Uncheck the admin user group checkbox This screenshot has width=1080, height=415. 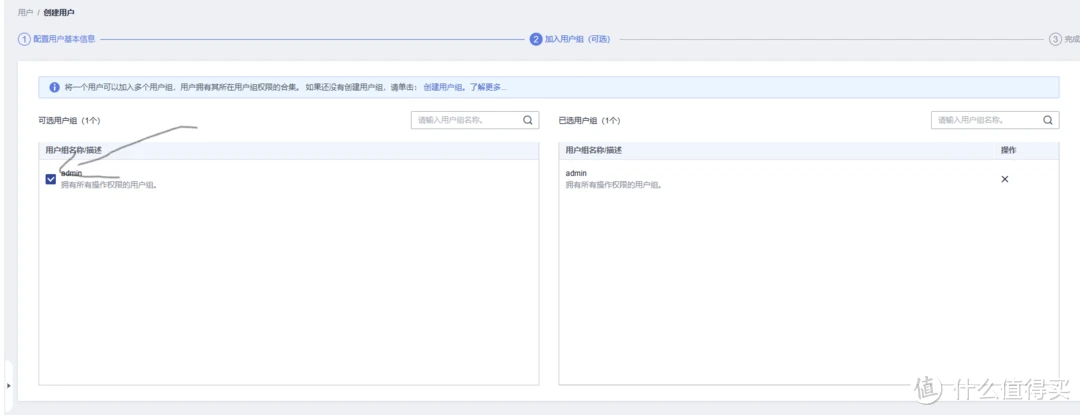(50, 179)
